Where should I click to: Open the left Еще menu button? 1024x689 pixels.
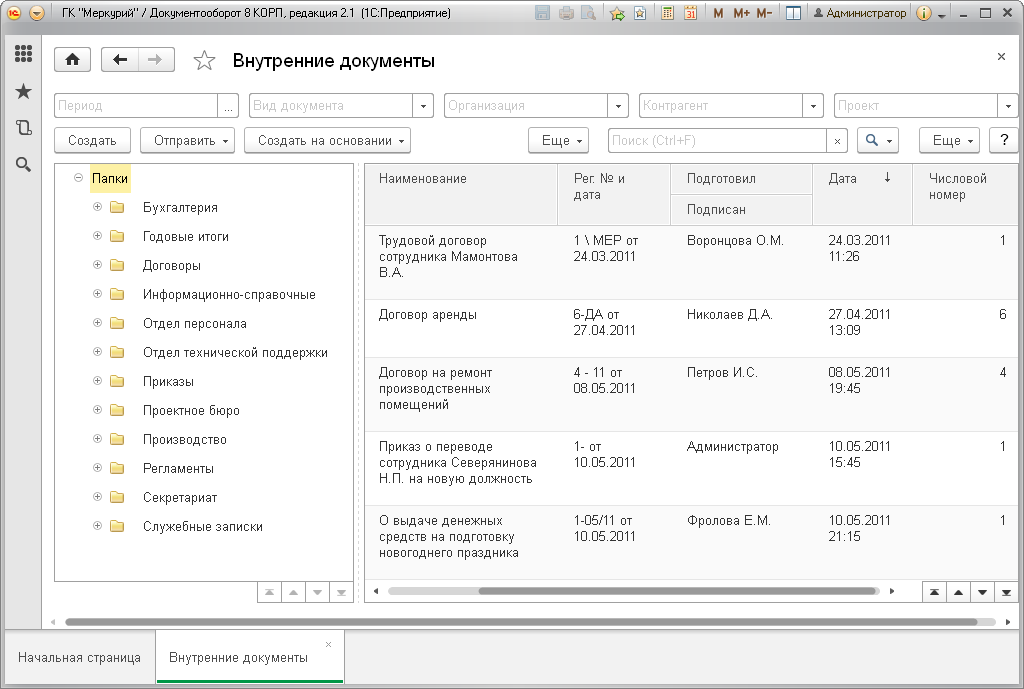click(559, 140)
